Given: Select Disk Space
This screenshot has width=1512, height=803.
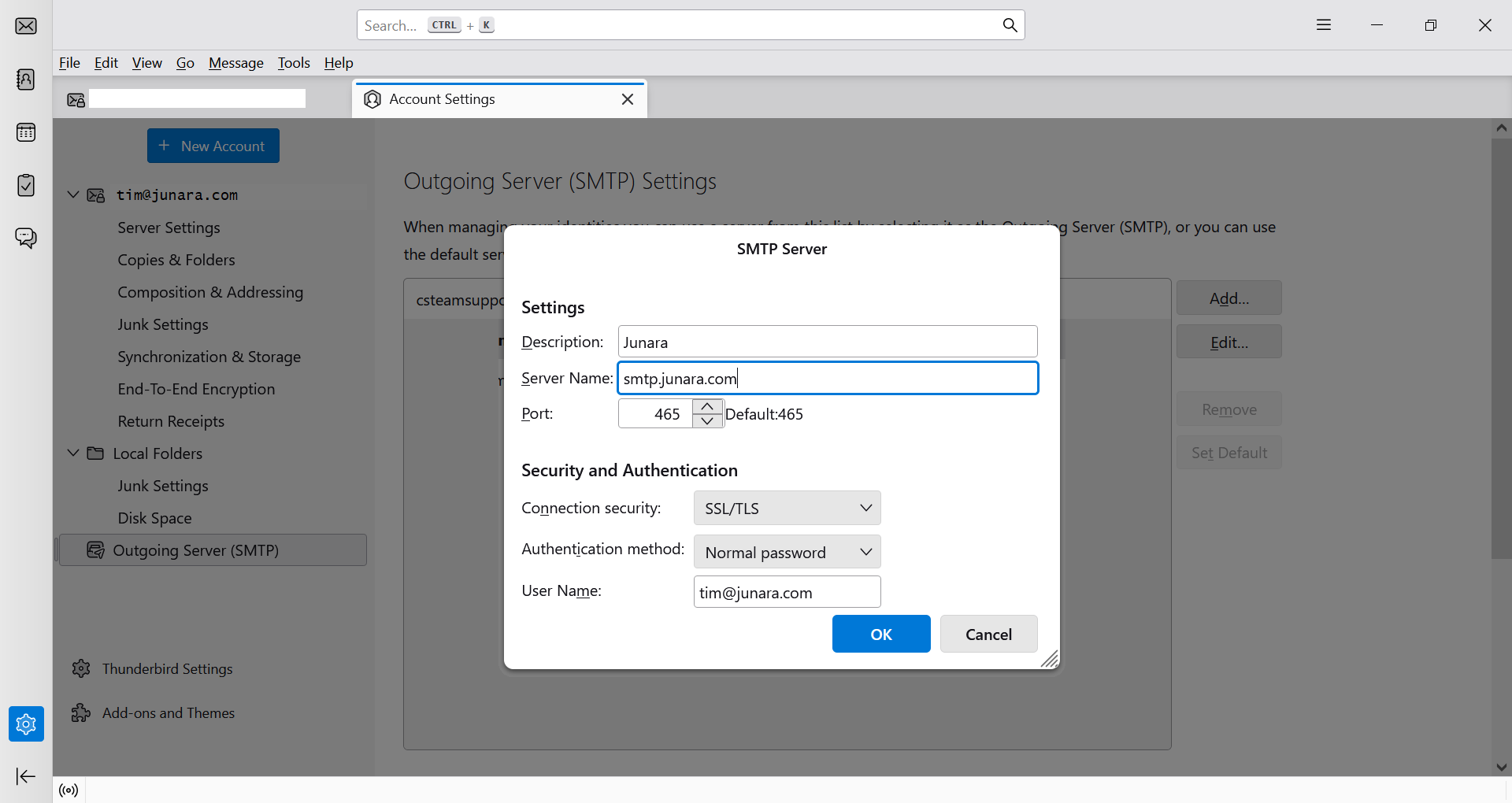Looking at the screenshot, I should [x=154, y=518].
